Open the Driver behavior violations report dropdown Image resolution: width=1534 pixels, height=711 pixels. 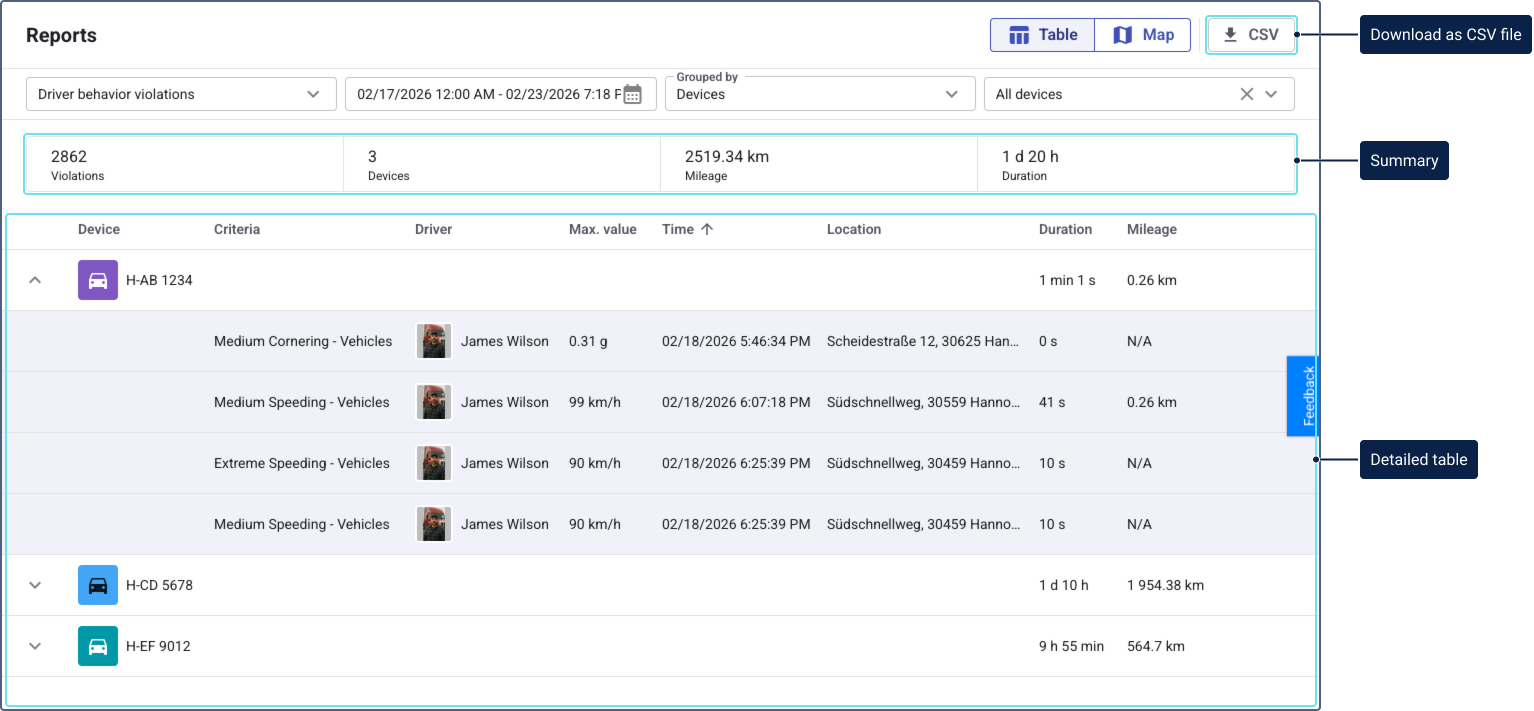pyautogui.click(x=180, y=94)
